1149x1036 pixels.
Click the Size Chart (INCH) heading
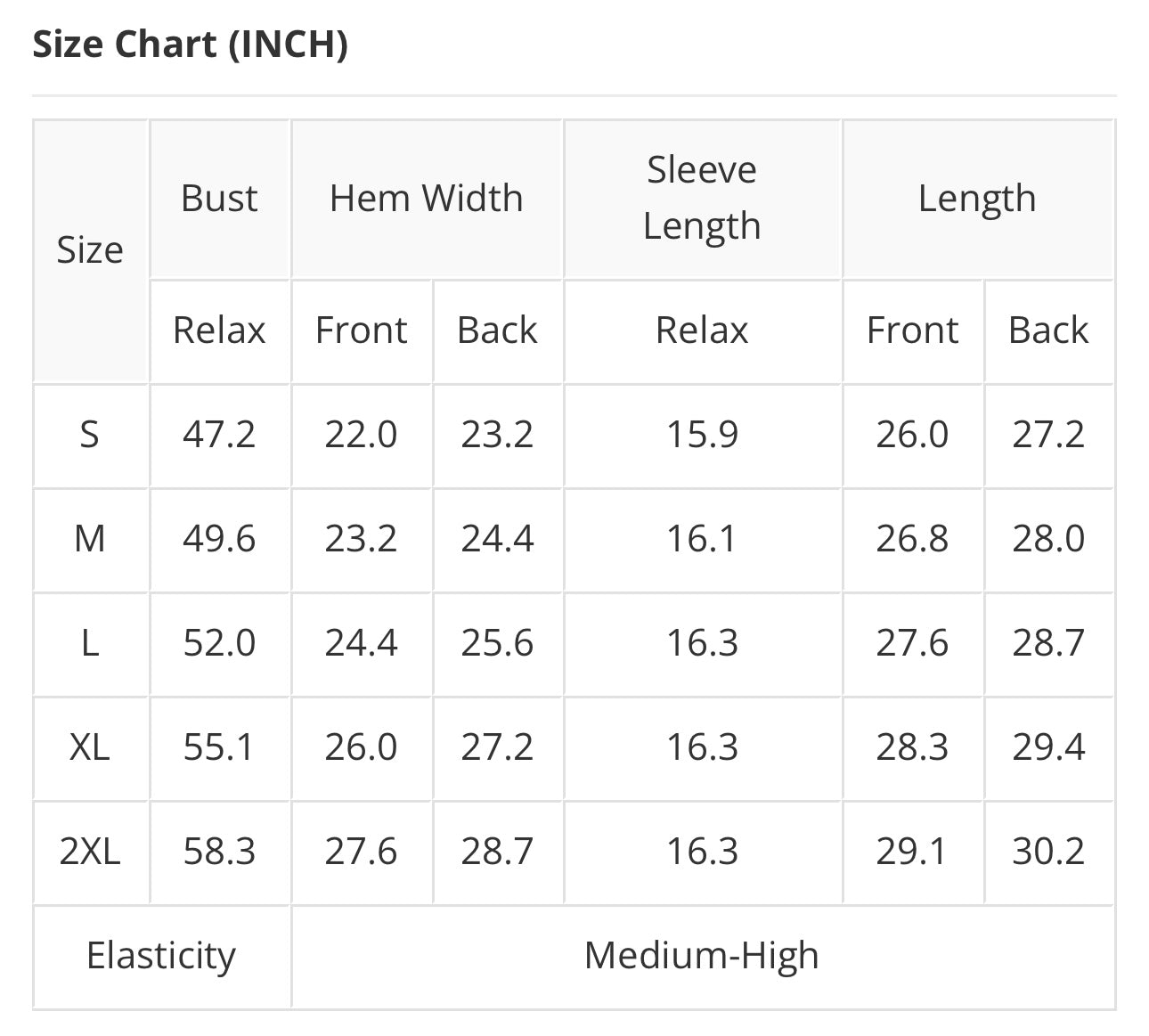[190, 44]
